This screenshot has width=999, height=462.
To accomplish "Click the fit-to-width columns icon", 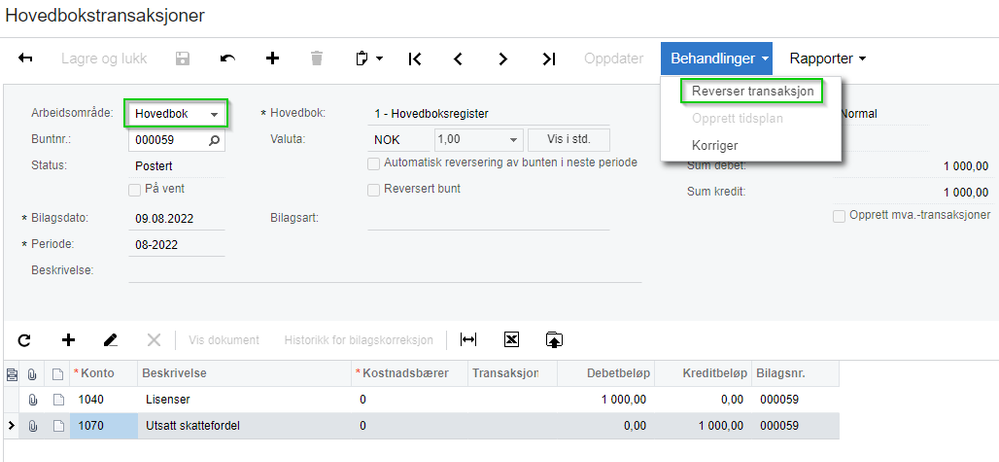I will click(x=468, y=340).
